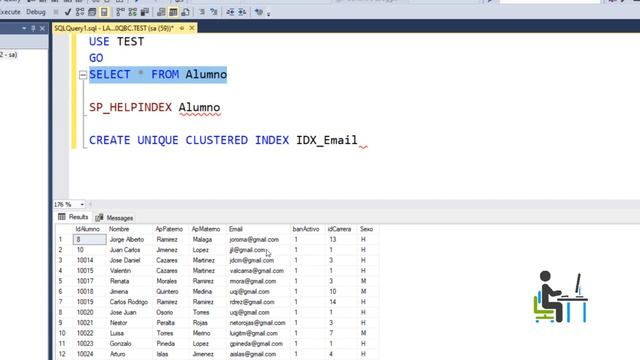Select result row number 5 header
The image size is (640, 360).
pyautogui.click(x=64, y=281)
